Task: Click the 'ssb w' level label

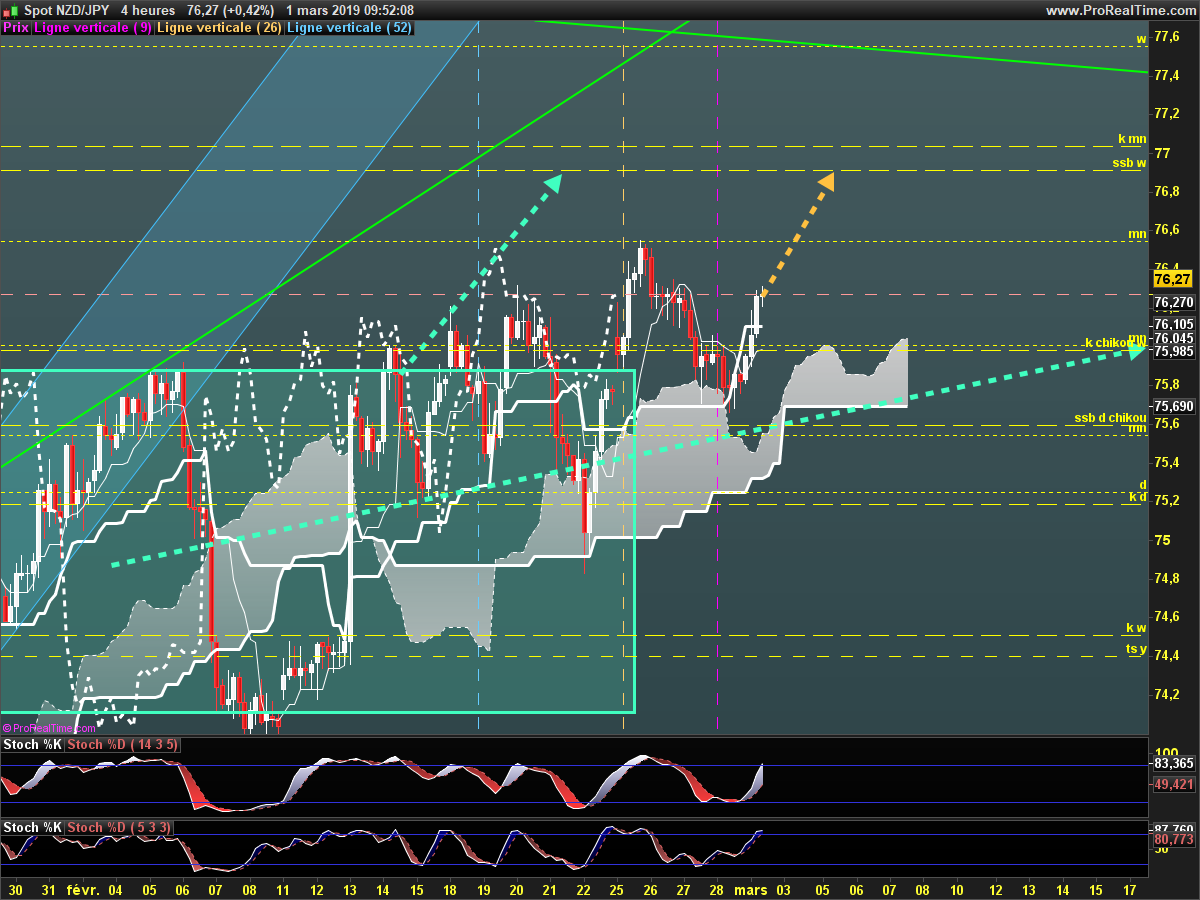Action: click(1130, 162)
